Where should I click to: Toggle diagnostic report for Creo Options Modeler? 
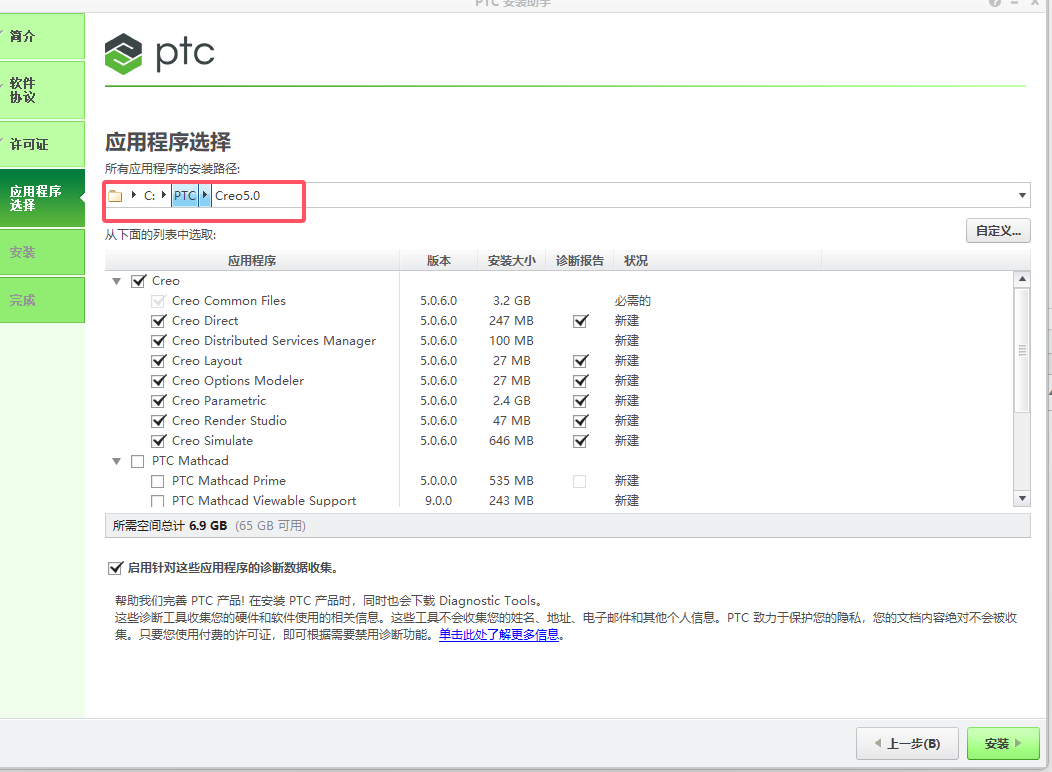click(x=580, y=381)
